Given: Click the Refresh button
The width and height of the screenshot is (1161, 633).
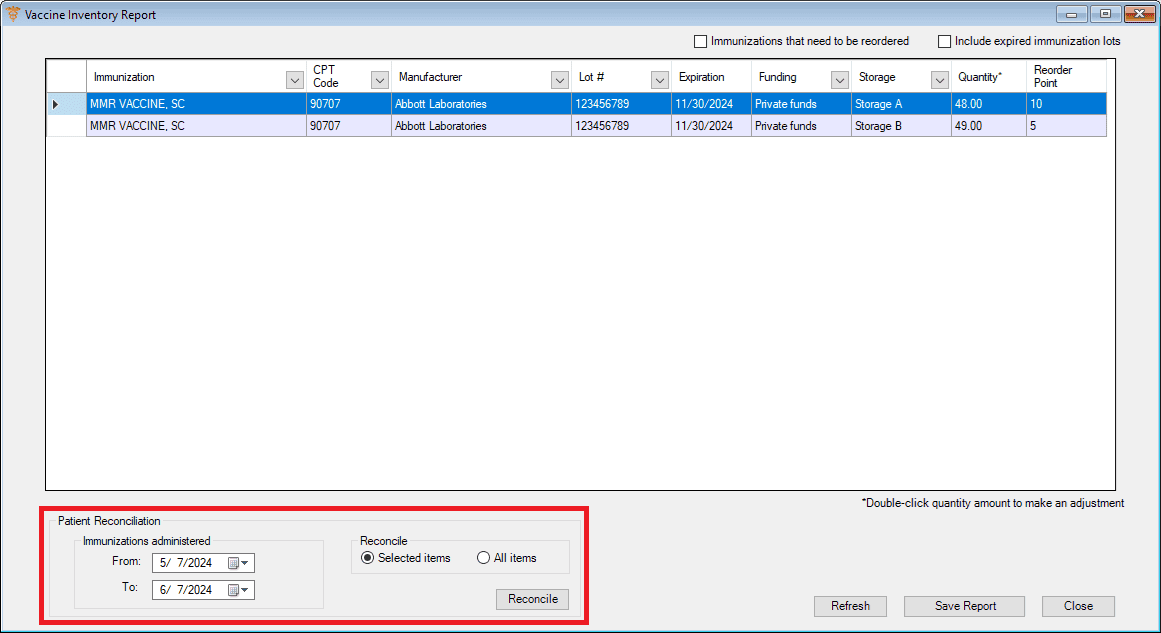Looking at the screenshot, I should point(850,606).
